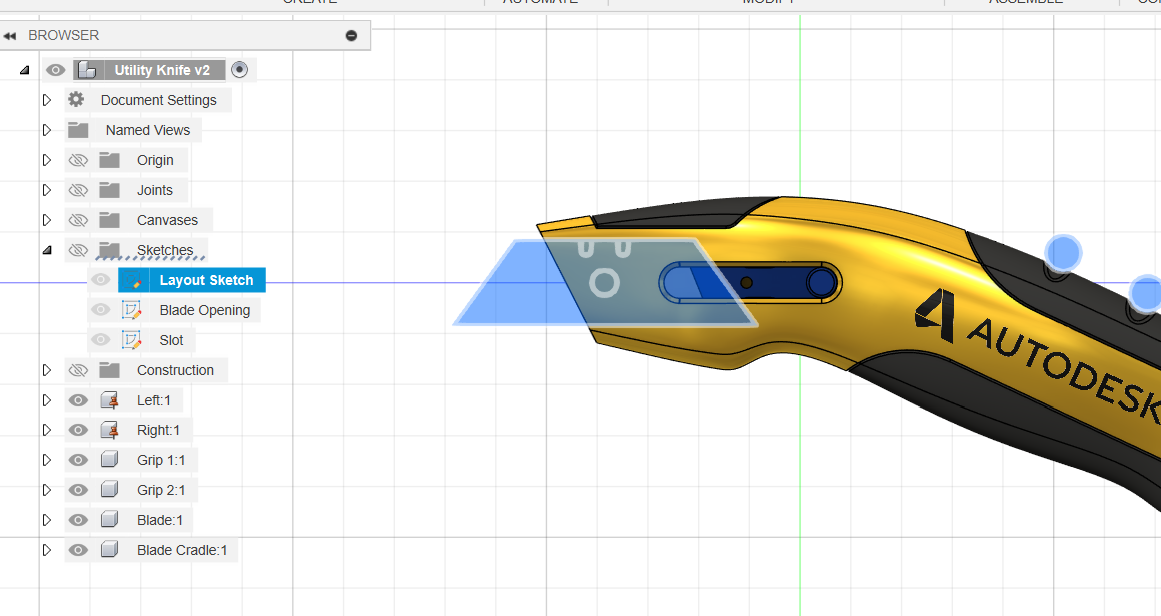This screenshot has height=616, width=1161.
Task: Show the Canvases folder using its eye
Action: (x=78, y=220)
